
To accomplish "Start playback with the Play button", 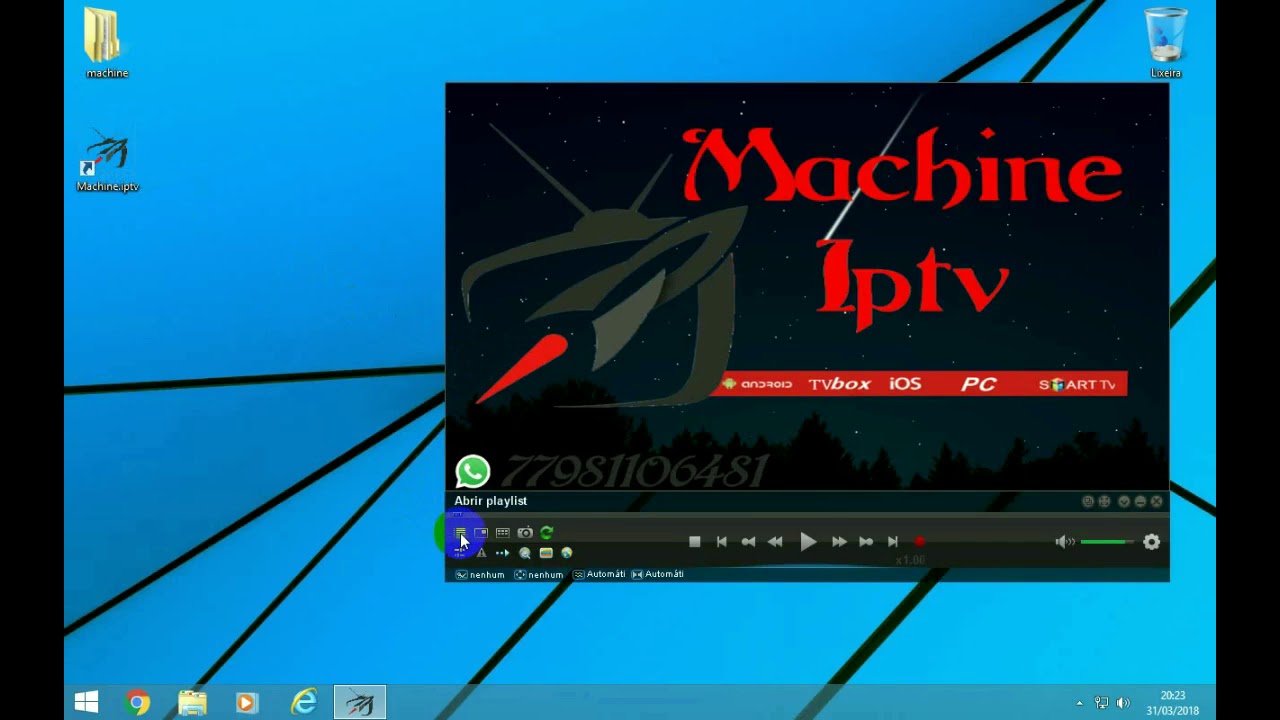I will [808, 541].
